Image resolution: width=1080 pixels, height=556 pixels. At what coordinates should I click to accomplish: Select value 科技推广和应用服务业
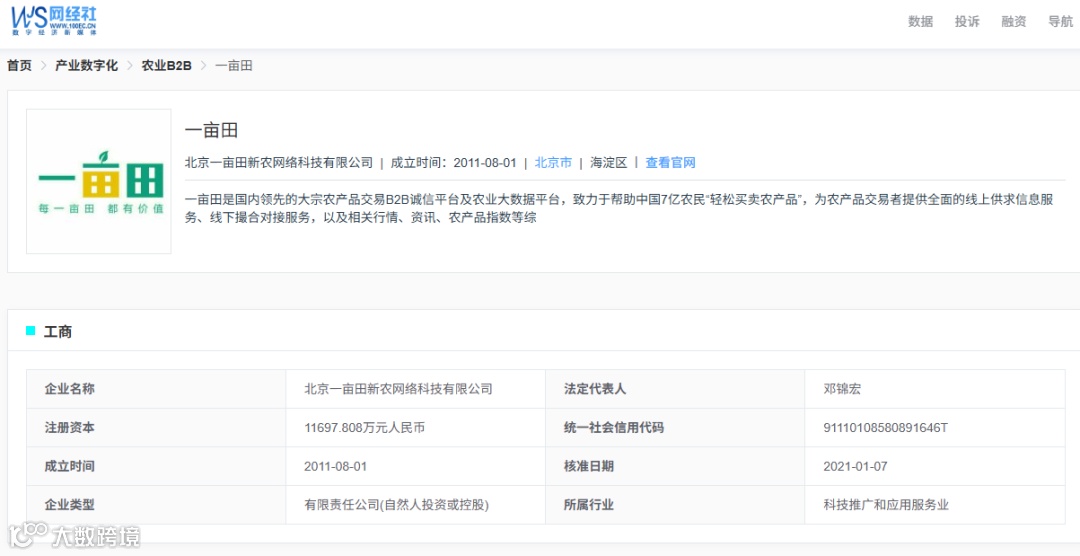886,505
